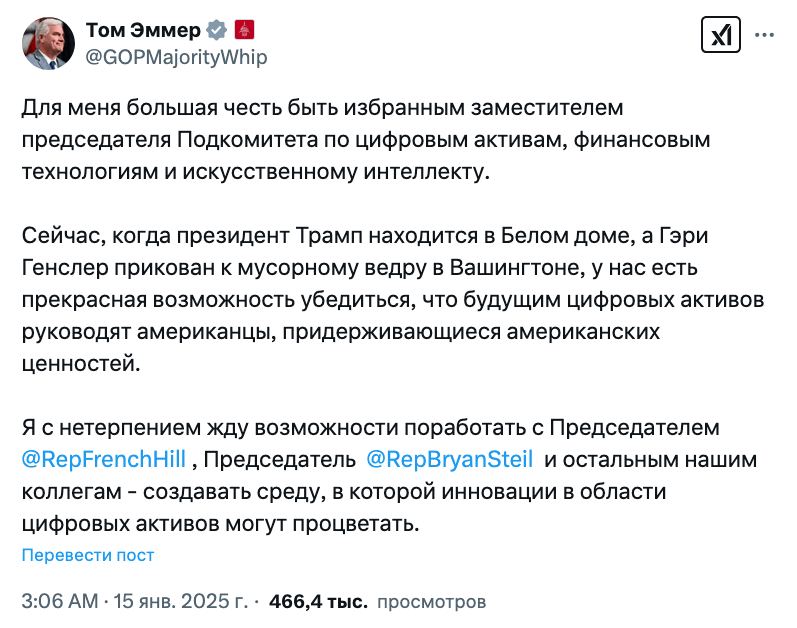Click the 466,4 тыс. views count

pyautogui.click(x=316, y=602)
